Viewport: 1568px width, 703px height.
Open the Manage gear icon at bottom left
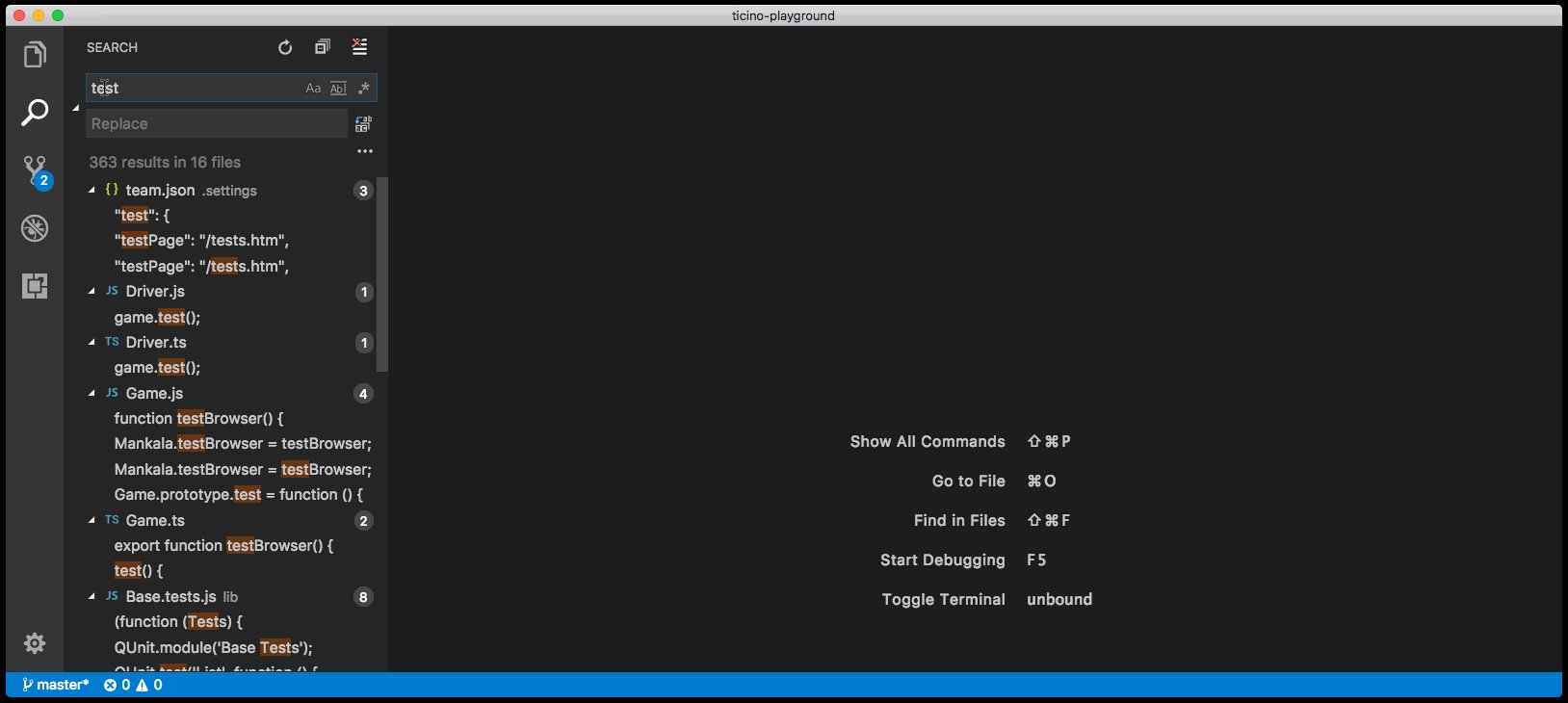(x=35, y=643)
